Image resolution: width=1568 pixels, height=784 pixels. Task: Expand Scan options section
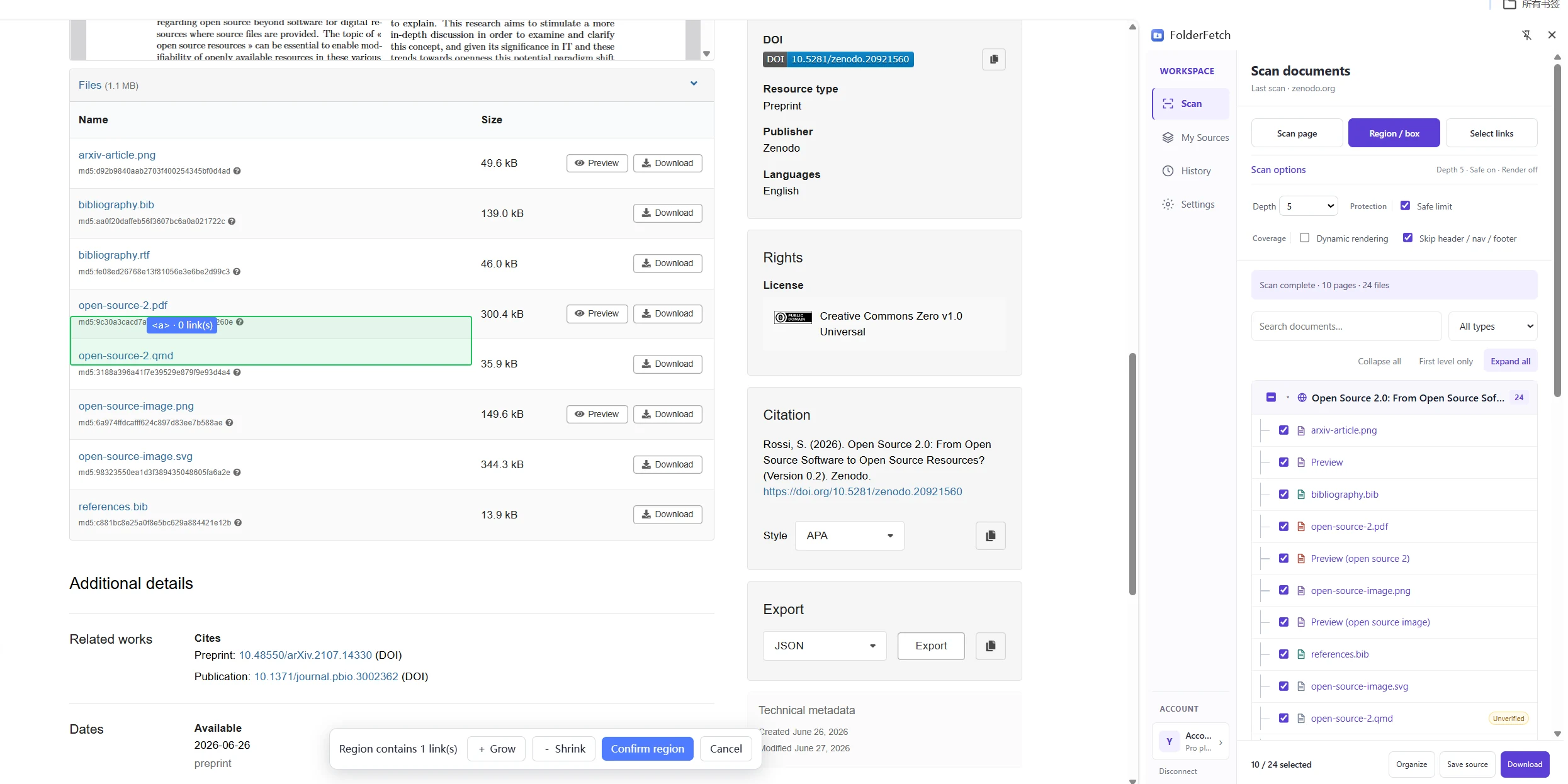[x=1278, y=170]
